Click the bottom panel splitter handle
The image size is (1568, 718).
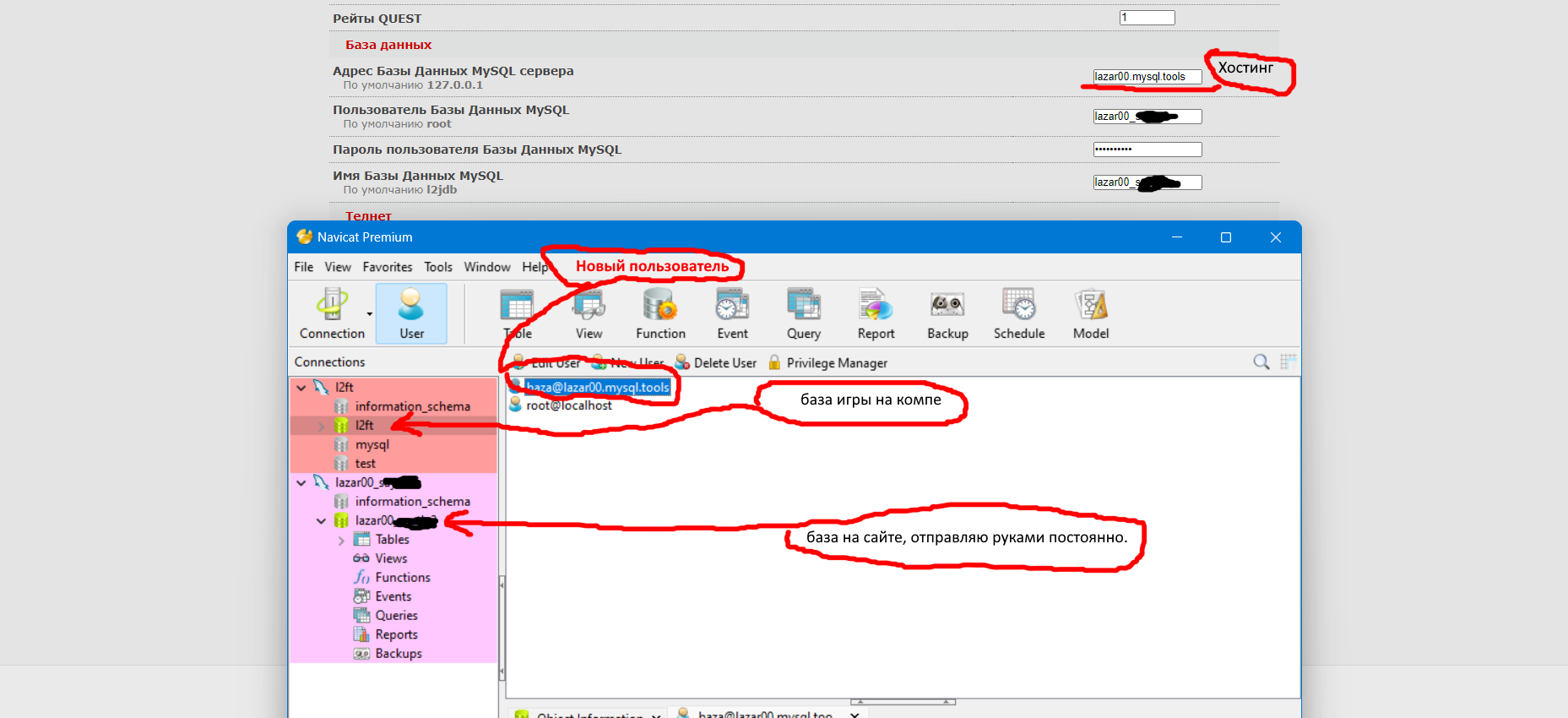pos(903,702)
